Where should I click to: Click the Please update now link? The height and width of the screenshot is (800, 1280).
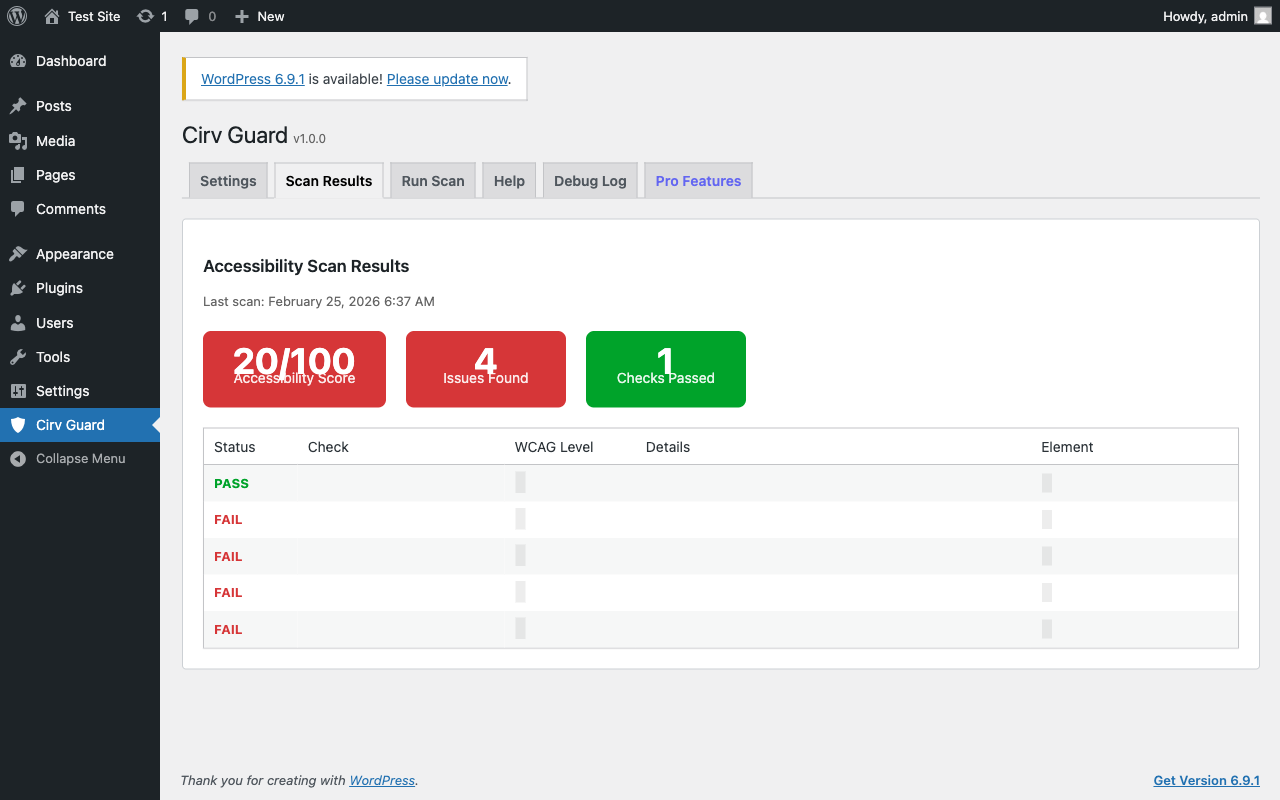pos(447,78)
